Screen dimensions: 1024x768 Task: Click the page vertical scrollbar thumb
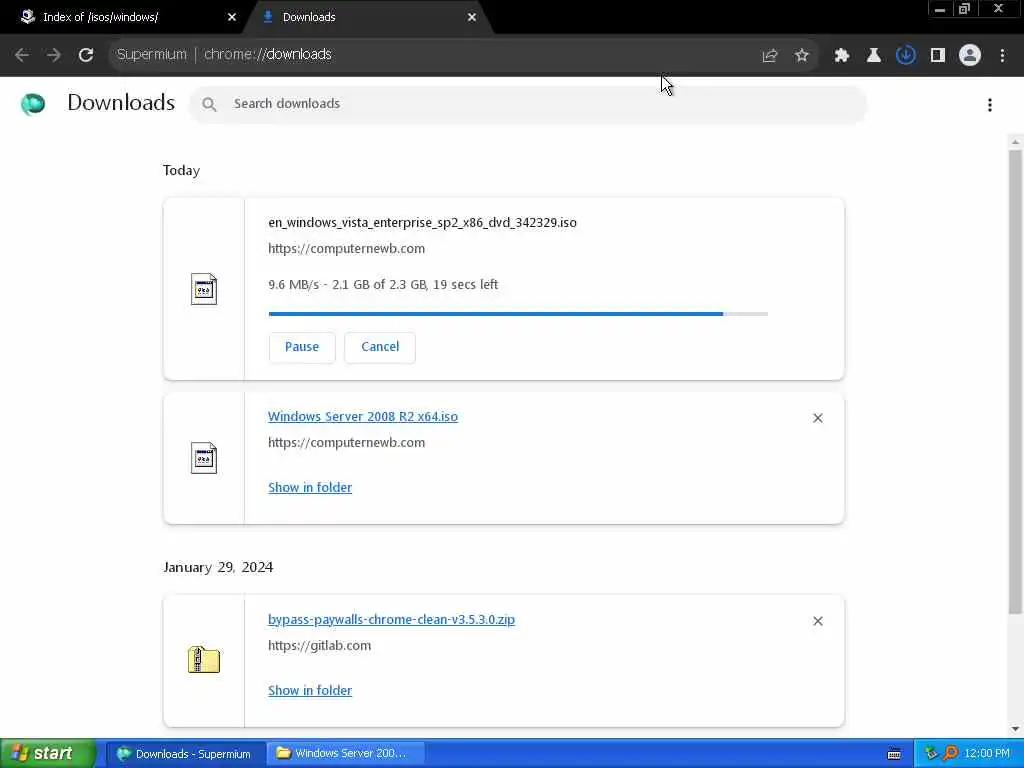(1015, 381)
